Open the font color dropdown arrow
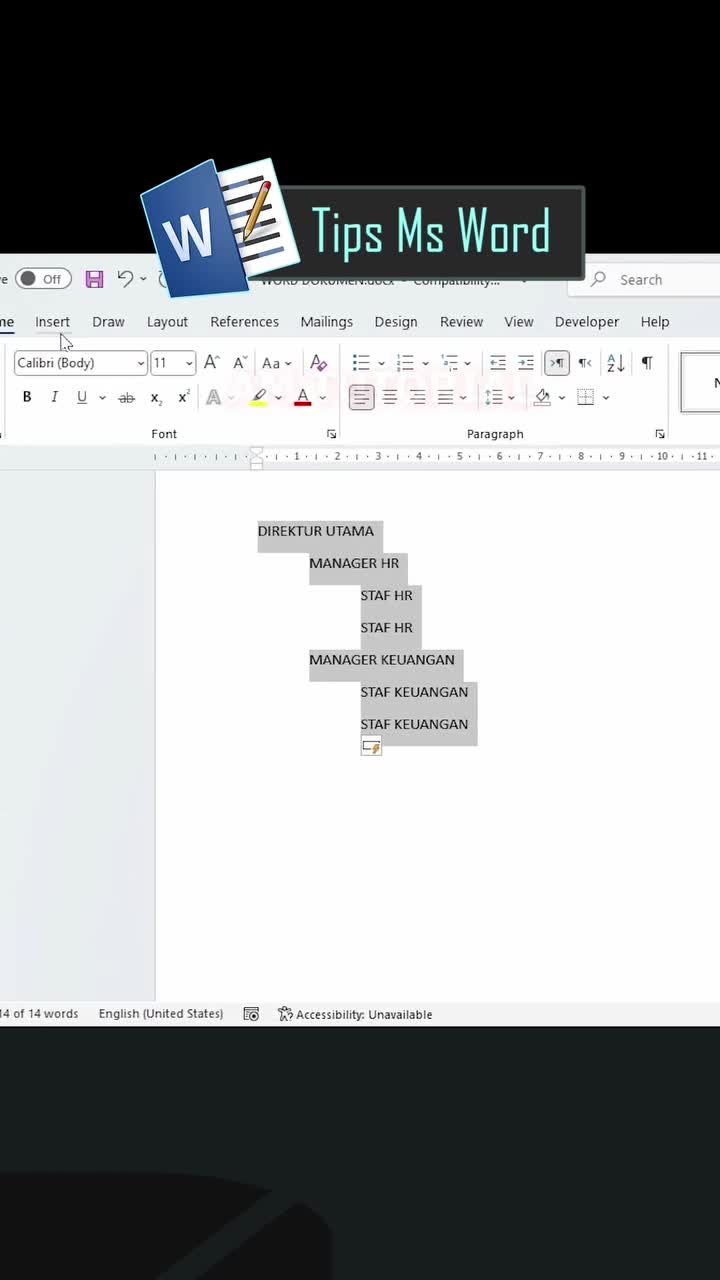Image resolution: width=720 pixels, height=1280 pixels. pos(322,398)
